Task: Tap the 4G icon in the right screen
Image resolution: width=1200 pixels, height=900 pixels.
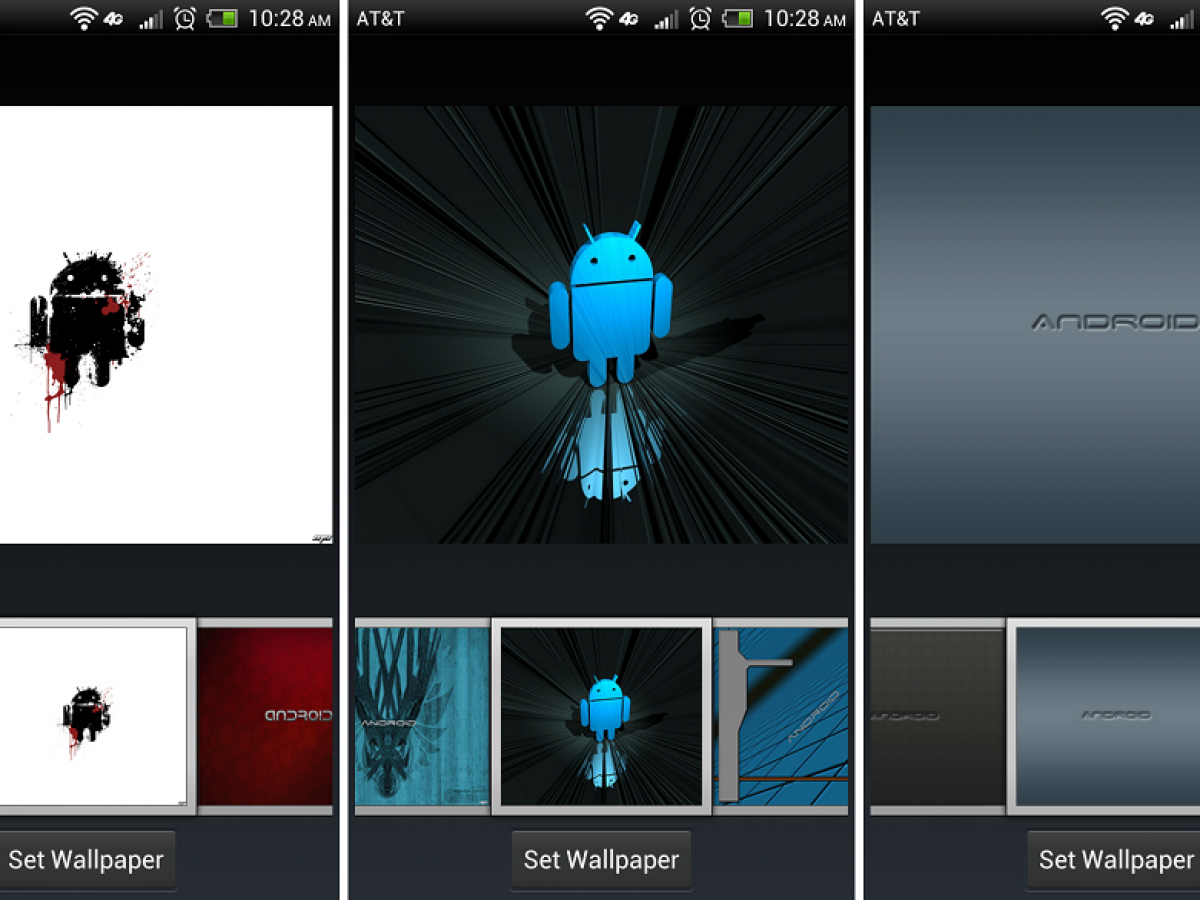Action: pyautogui.click(x=1145, y=18)
